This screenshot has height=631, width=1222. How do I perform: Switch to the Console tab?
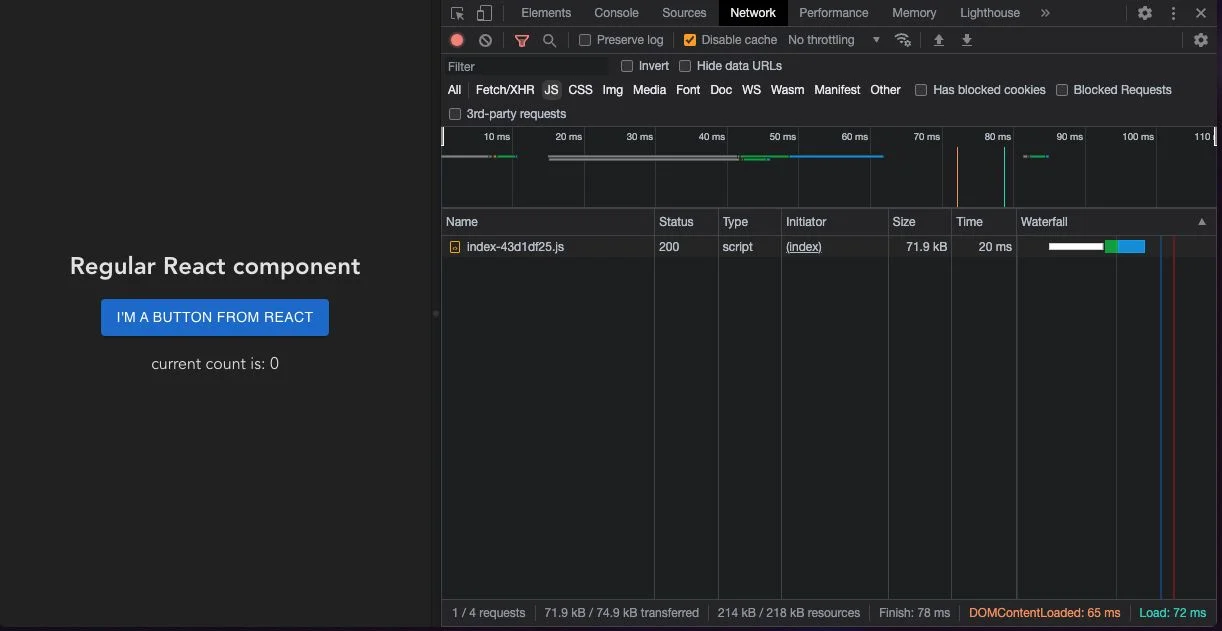point(616,13)
